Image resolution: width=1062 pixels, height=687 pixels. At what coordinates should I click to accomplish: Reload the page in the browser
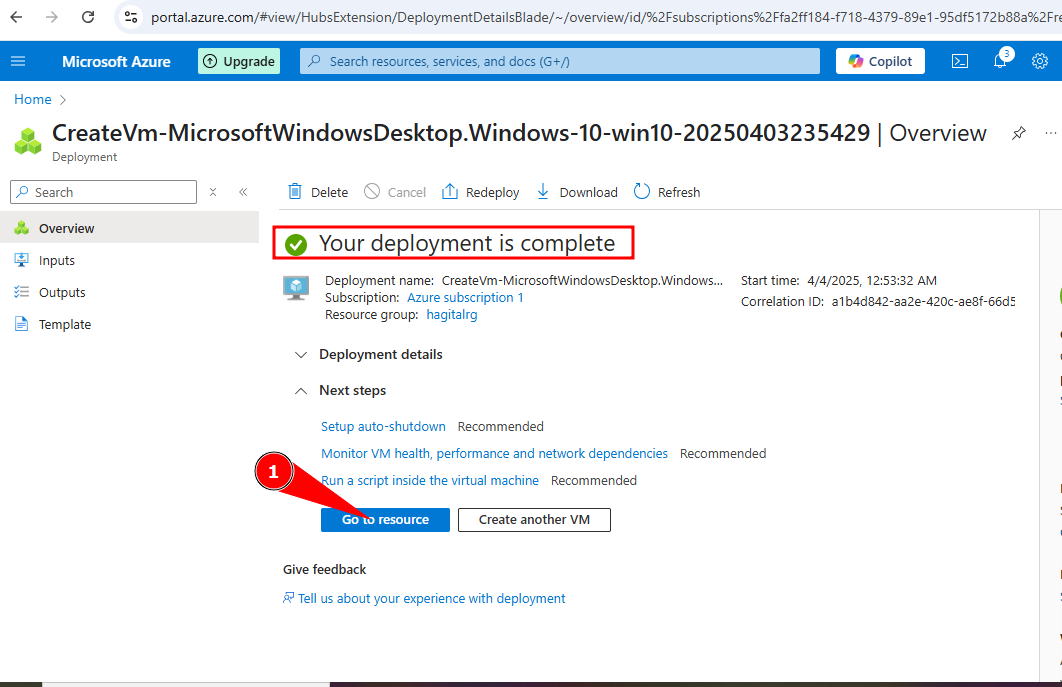pos(88,17)
